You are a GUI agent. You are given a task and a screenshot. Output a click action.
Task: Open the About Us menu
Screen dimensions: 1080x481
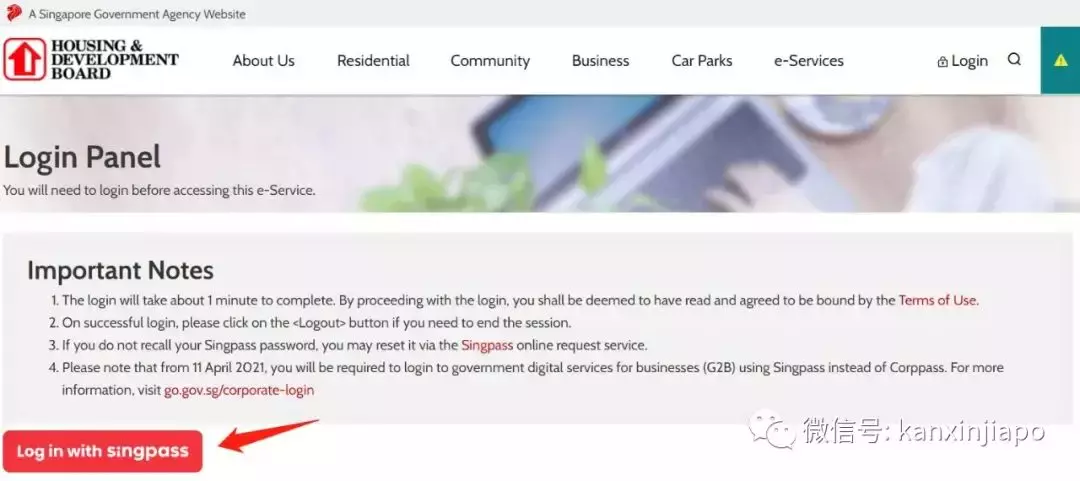tap(263, 61)
